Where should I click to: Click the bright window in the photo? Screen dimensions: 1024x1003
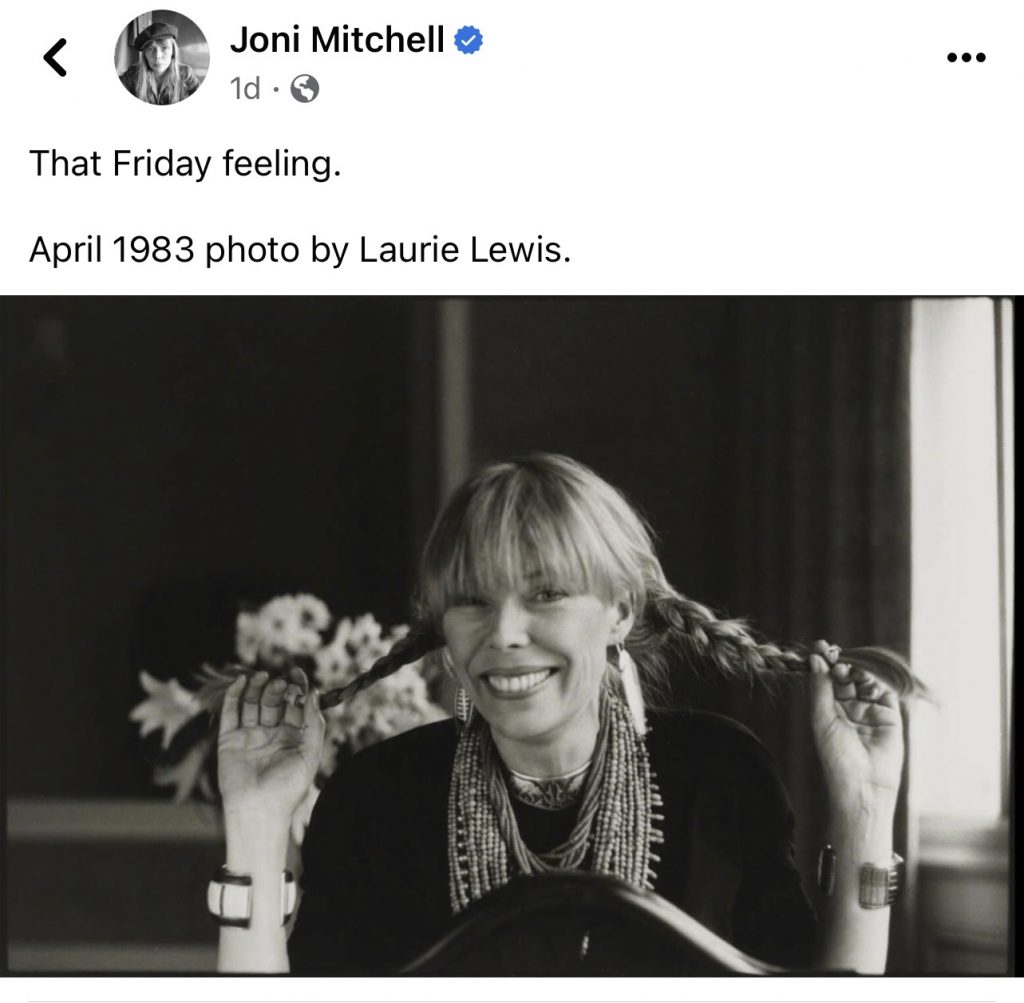pyautogui.click(x=955, y=560)
